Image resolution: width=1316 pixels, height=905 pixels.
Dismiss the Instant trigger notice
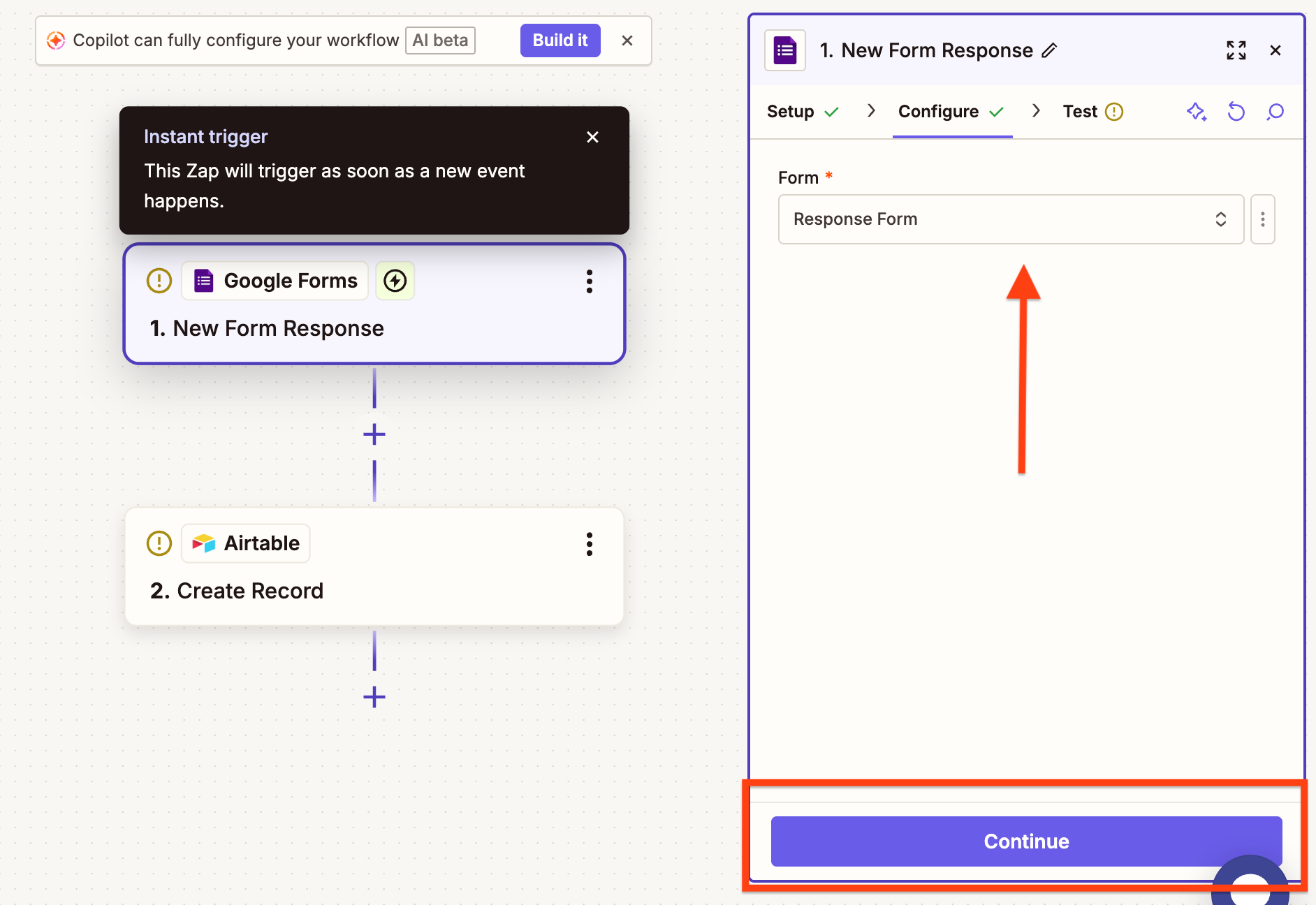[x=592, y=137]
